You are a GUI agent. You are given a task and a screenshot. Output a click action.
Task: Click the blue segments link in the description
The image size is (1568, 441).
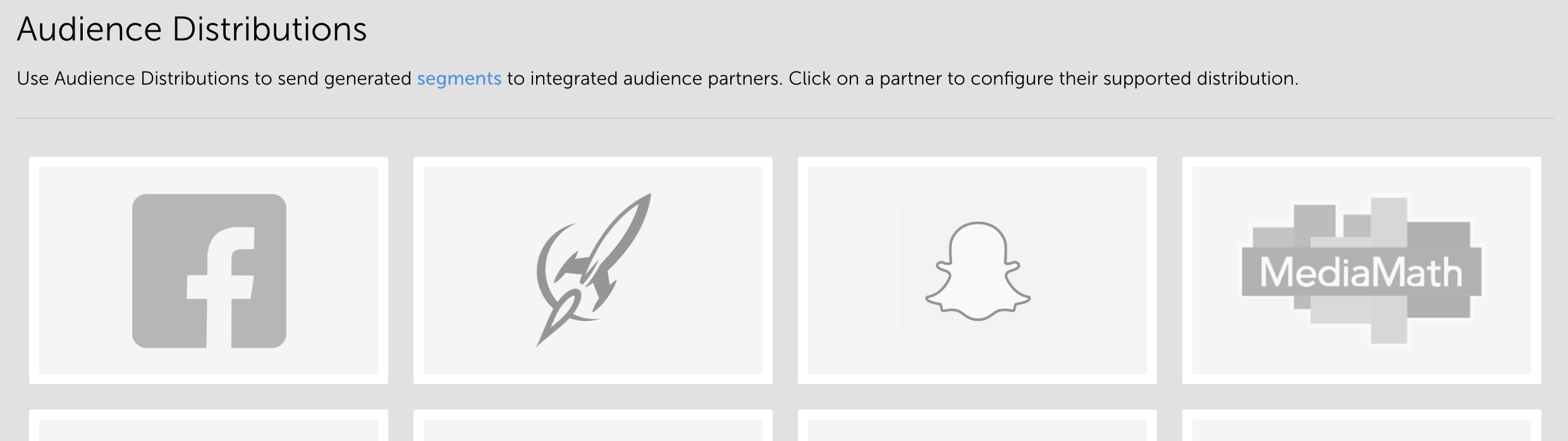[x=460, y=78]
